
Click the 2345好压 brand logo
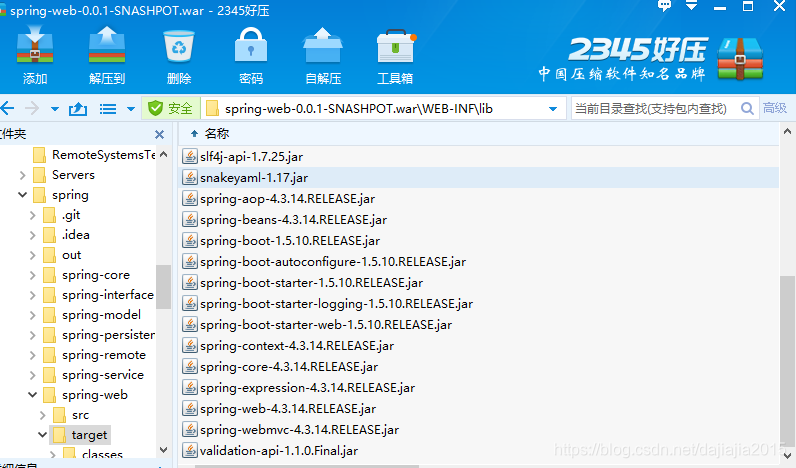tap(651, 58)
